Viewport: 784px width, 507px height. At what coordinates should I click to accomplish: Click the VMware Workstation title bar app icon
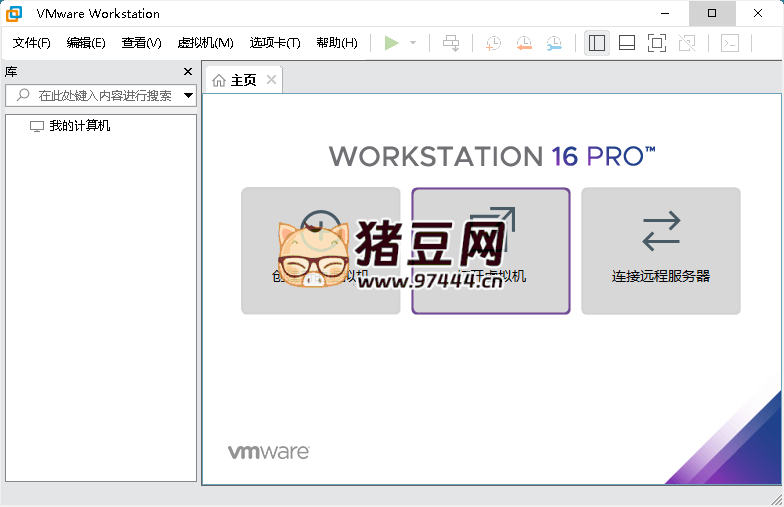click(x=14, y=14)
